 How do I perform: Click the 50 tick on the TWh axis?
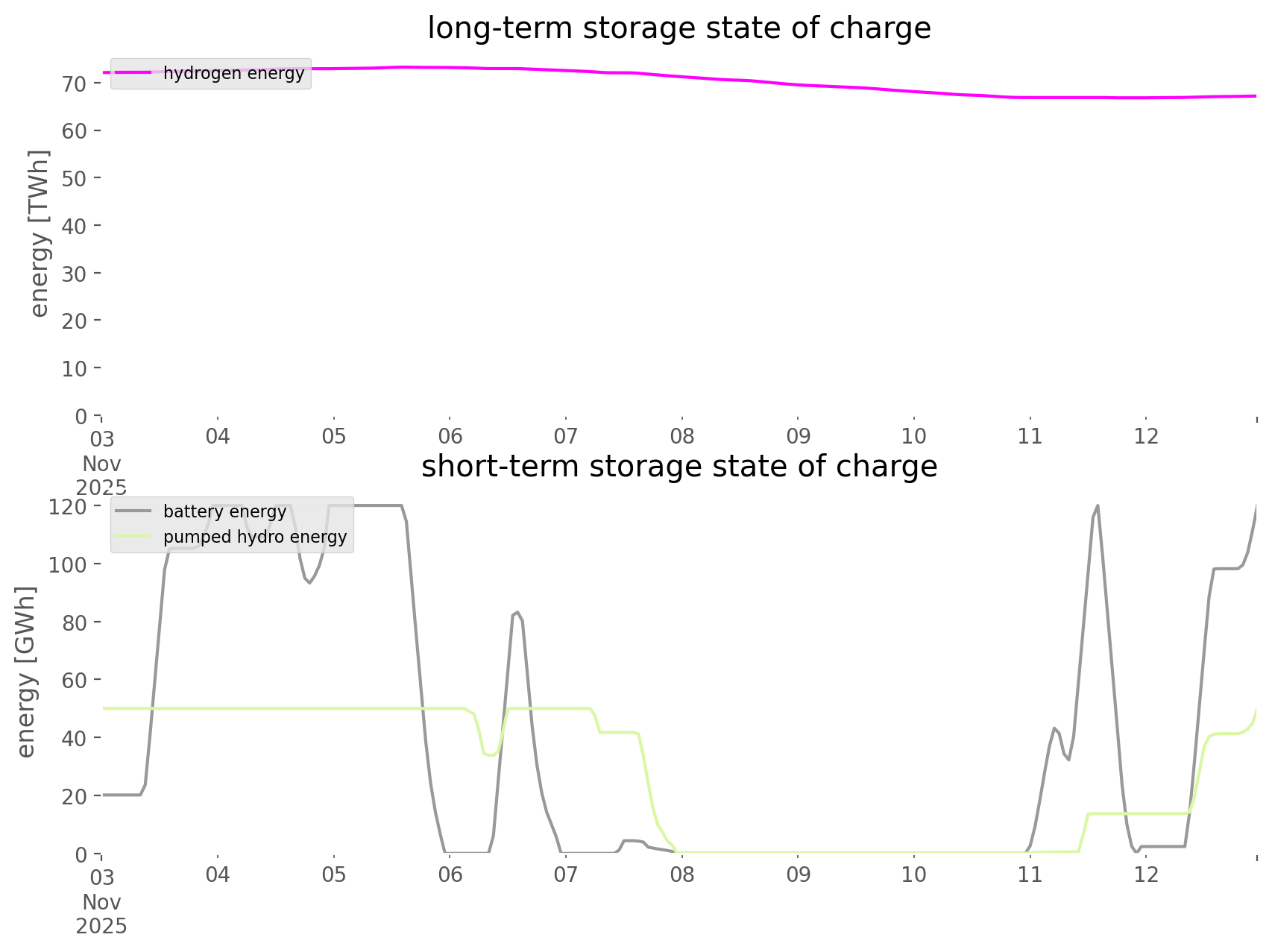click(75, 178)
